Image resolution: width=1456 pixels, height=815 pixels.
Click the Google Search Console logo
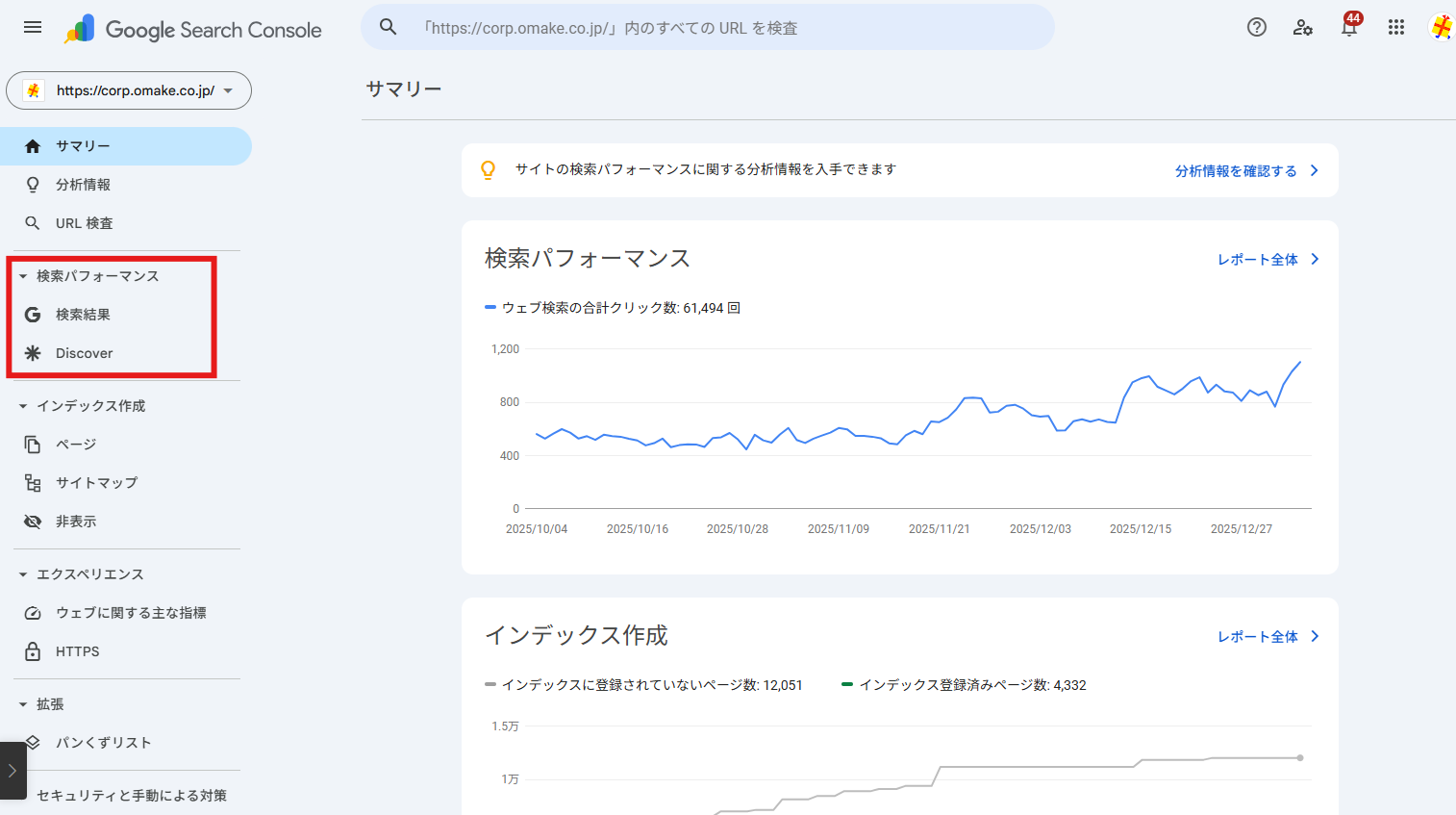point(193,30)
